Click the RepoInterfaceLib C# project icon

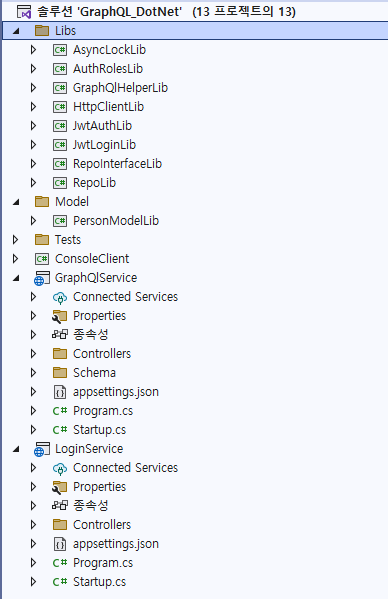click(60, 164)
